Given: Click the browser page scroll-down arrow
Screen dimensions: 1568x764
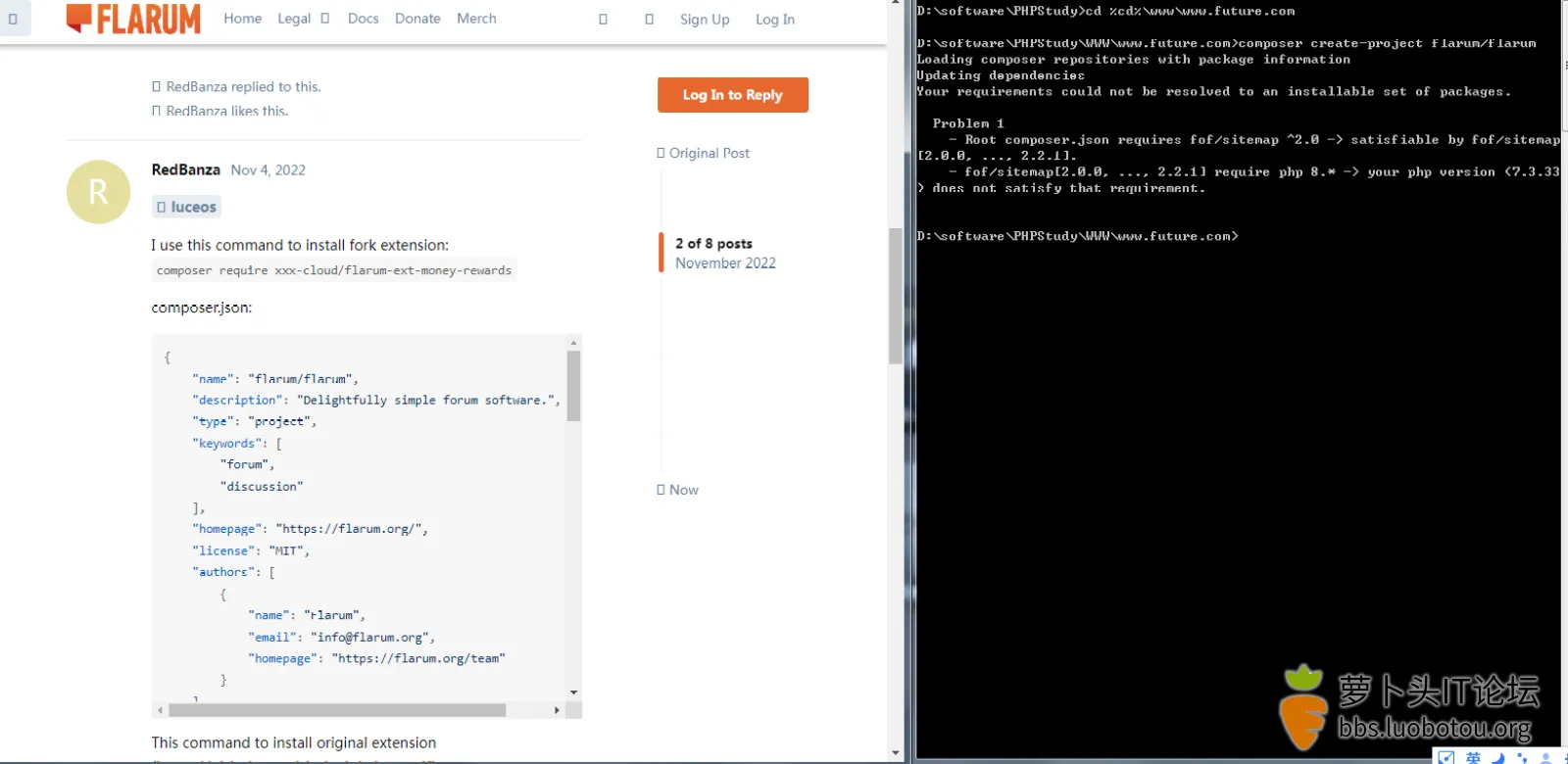Looking at the screenshot, I should (x=896, y=753).
